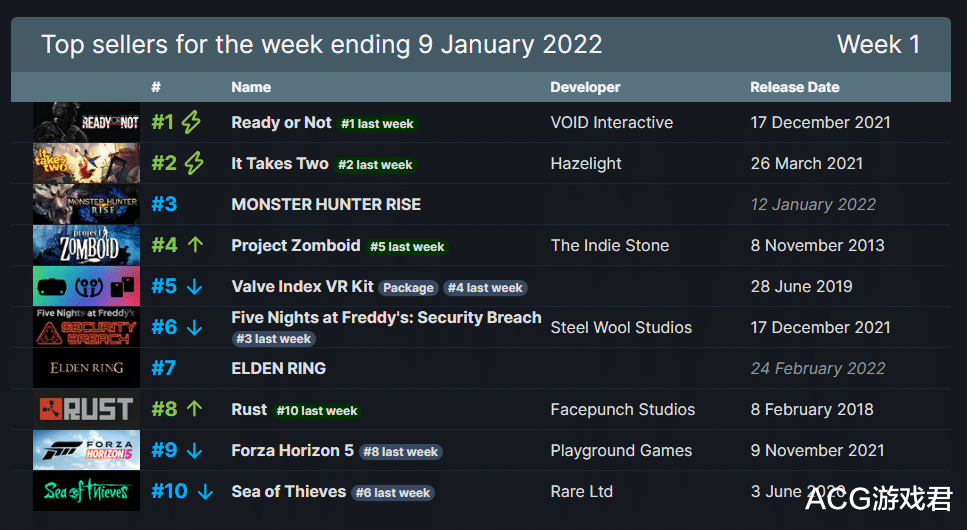967x530 pixels.
Task: Click the blue down arrow for Valve Index
Action: click(x=194, y=287)
